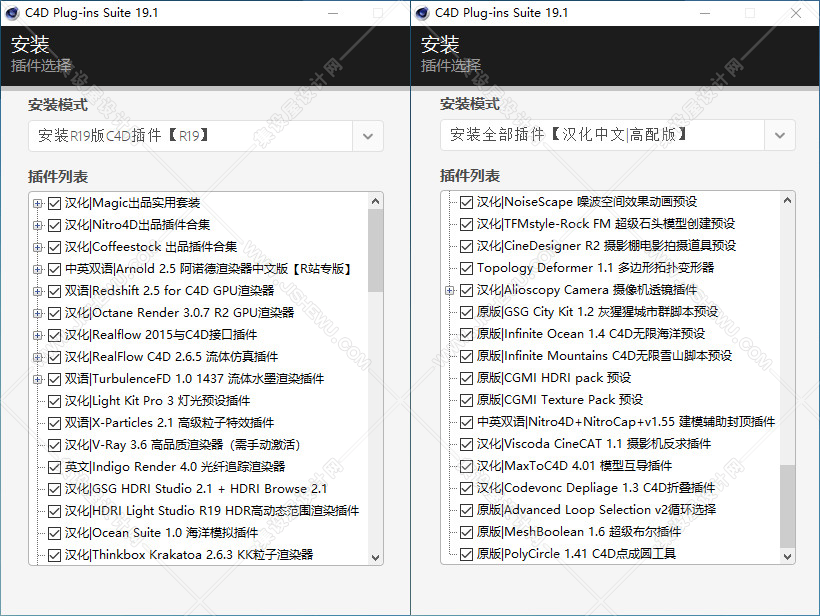Uncheck X-Particles 2.1 plugin
This screenshot has width=820, height=616.
pos(54,423)
